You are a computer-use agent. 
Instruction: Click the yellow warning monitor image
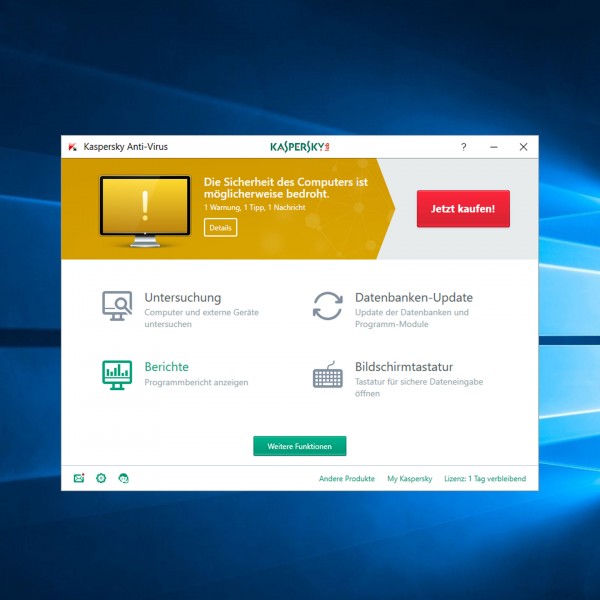[x=145, y=211]
